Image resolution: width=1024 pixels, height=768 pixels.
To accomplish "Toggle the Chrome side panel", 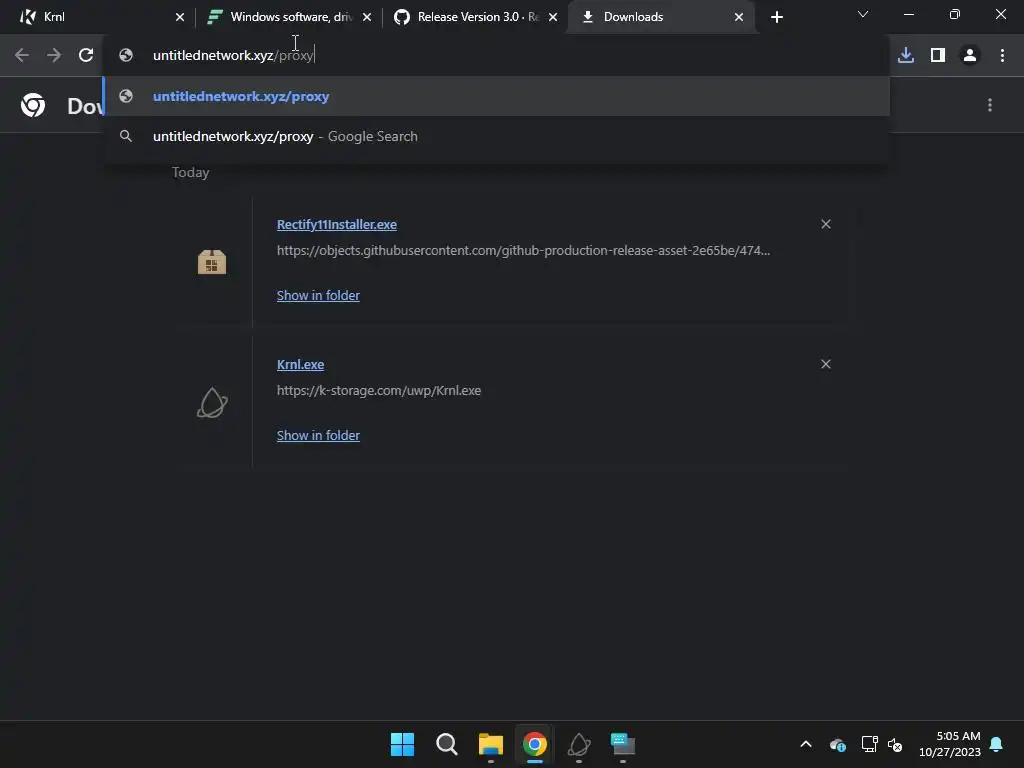I will point(938,56).
